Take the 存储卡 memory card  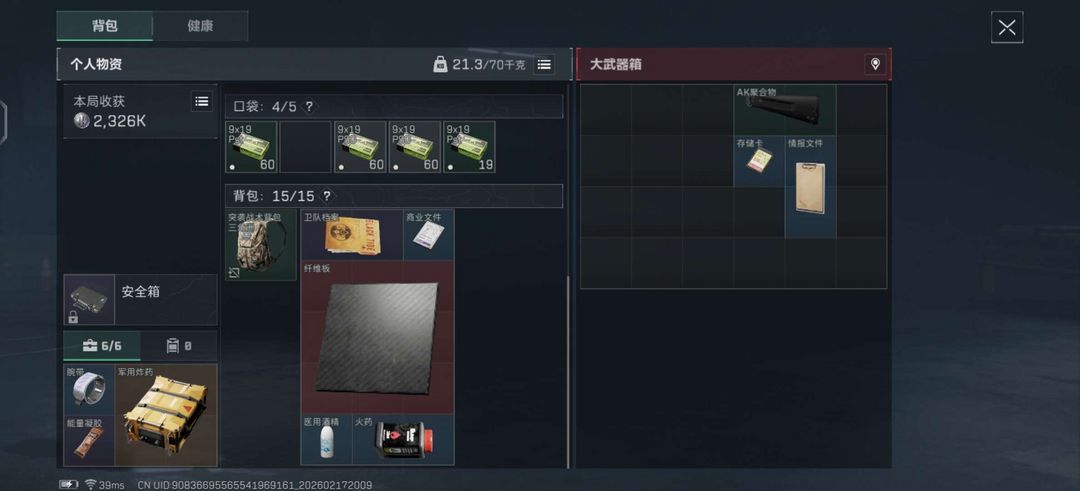point(759,160)
